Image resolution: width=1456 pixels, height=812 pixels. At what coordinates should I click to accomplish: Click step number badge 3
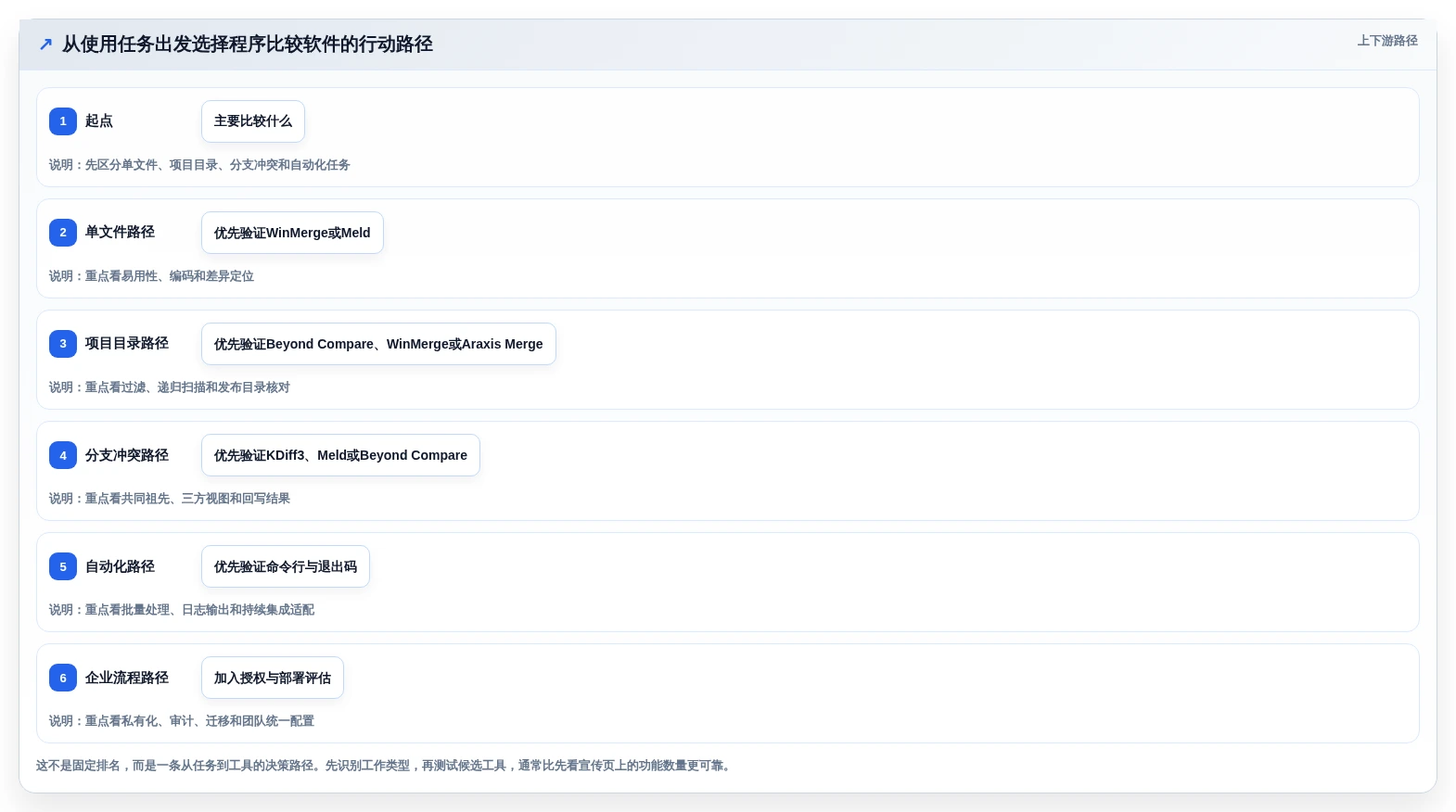pos(63,344)
